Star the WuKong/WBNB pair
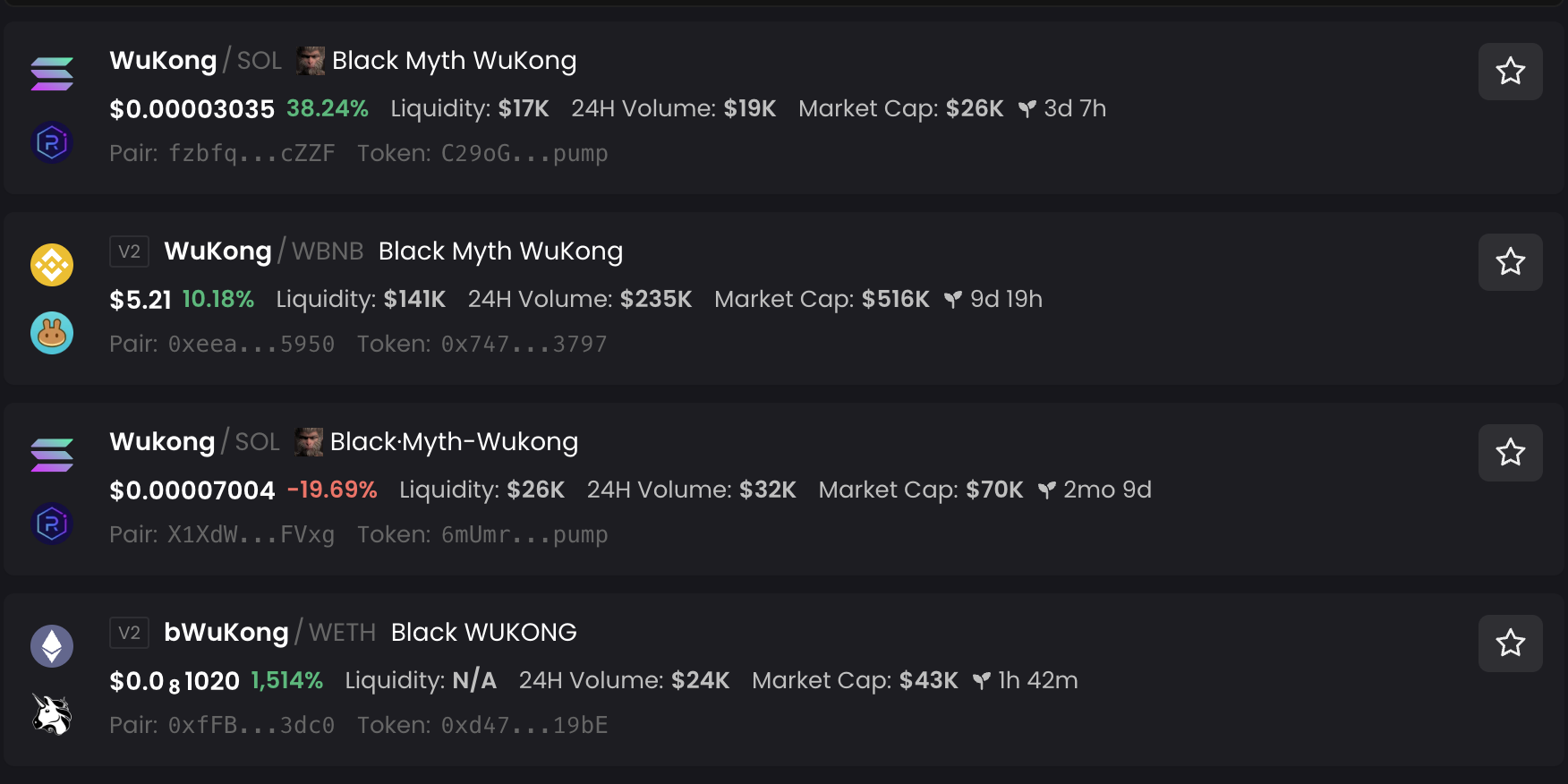Viewport: 1568px width, 784px height. tap(1510, 262)
